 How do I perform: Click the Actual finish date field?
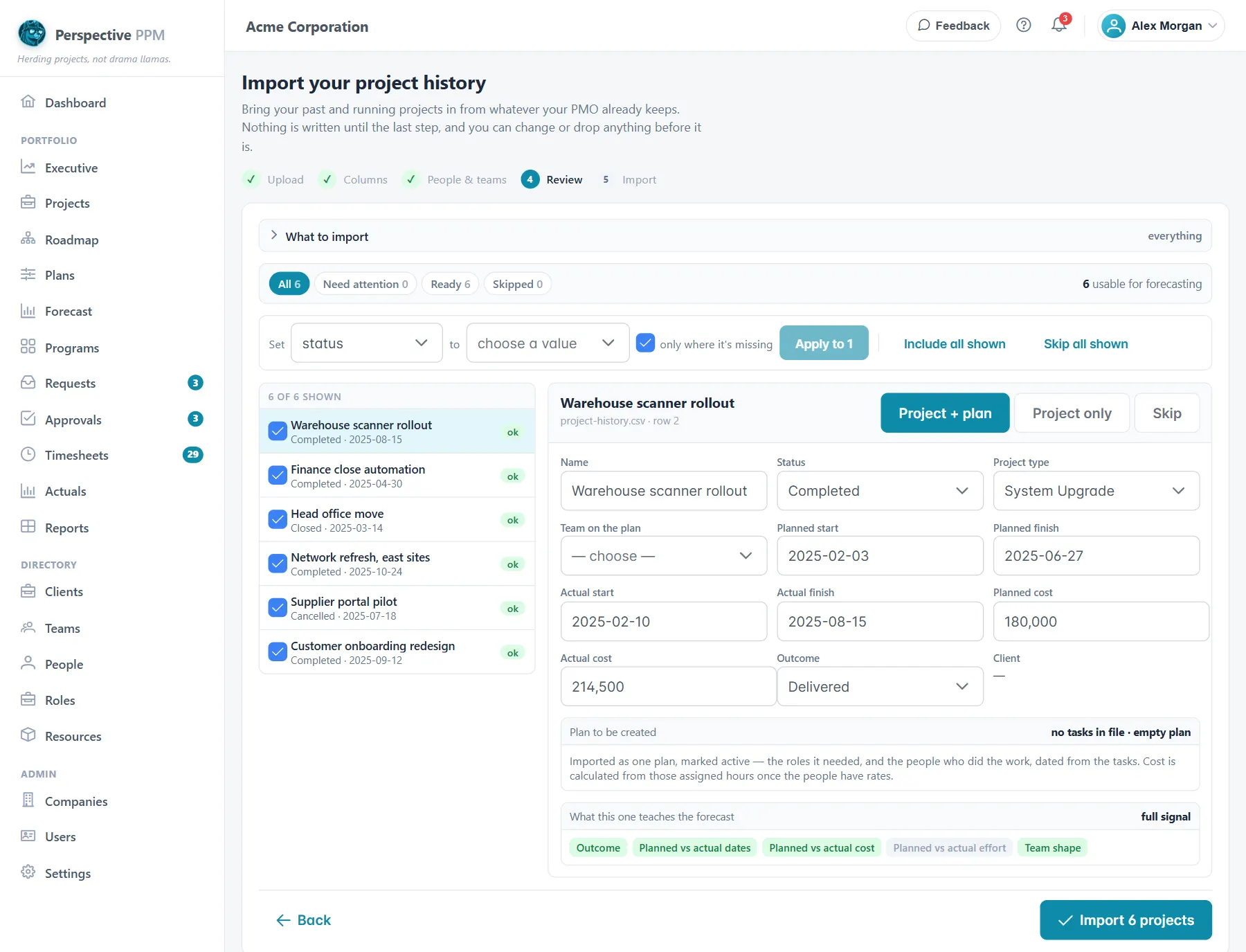[880, 622]
